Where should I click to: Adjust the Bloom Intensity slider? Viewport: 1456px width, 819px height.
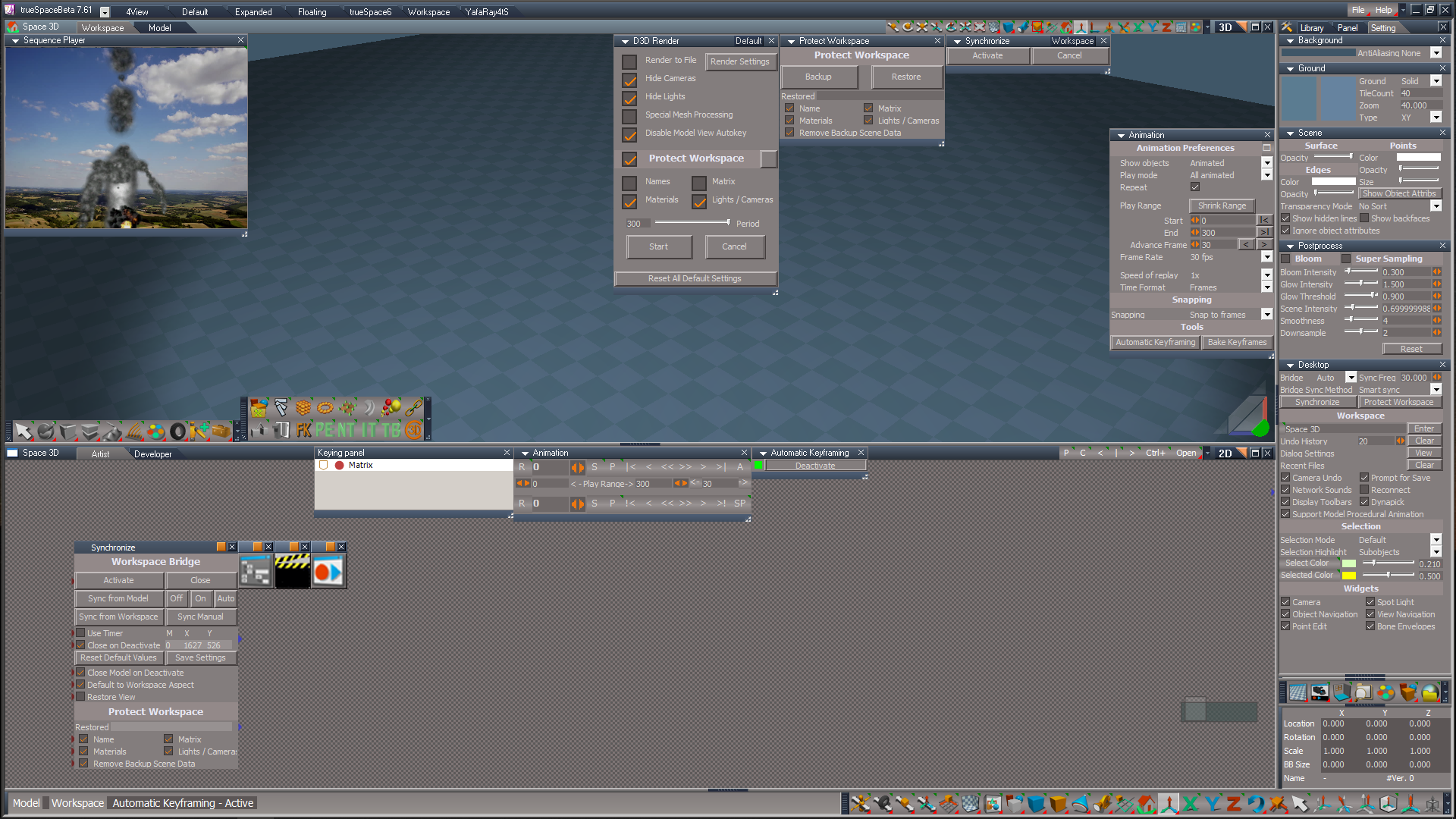tap(1361, 271)
